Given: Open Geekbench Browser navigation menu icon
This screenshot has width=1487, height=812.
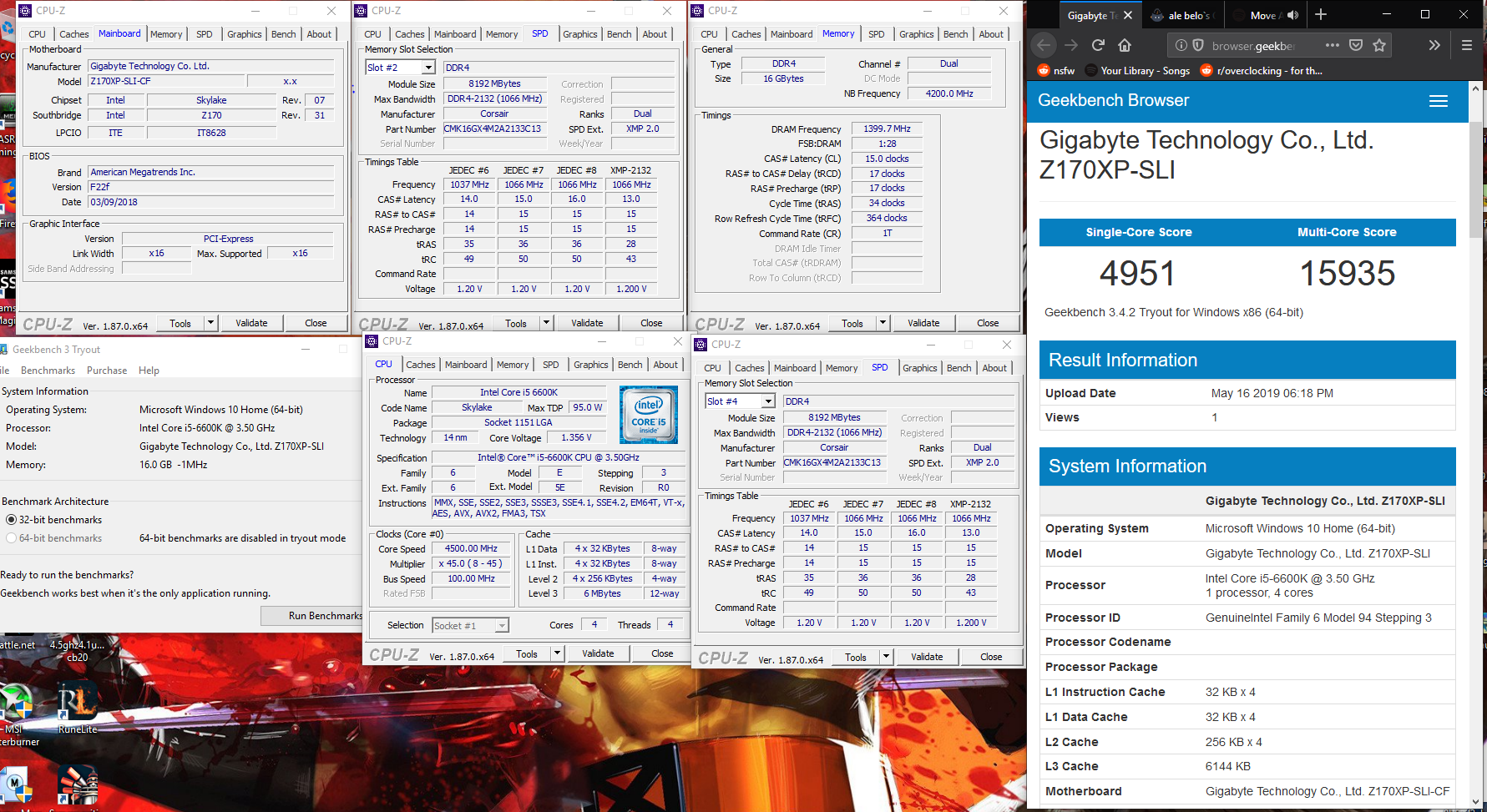Looking at the screenshot, I should point(1439,101).
